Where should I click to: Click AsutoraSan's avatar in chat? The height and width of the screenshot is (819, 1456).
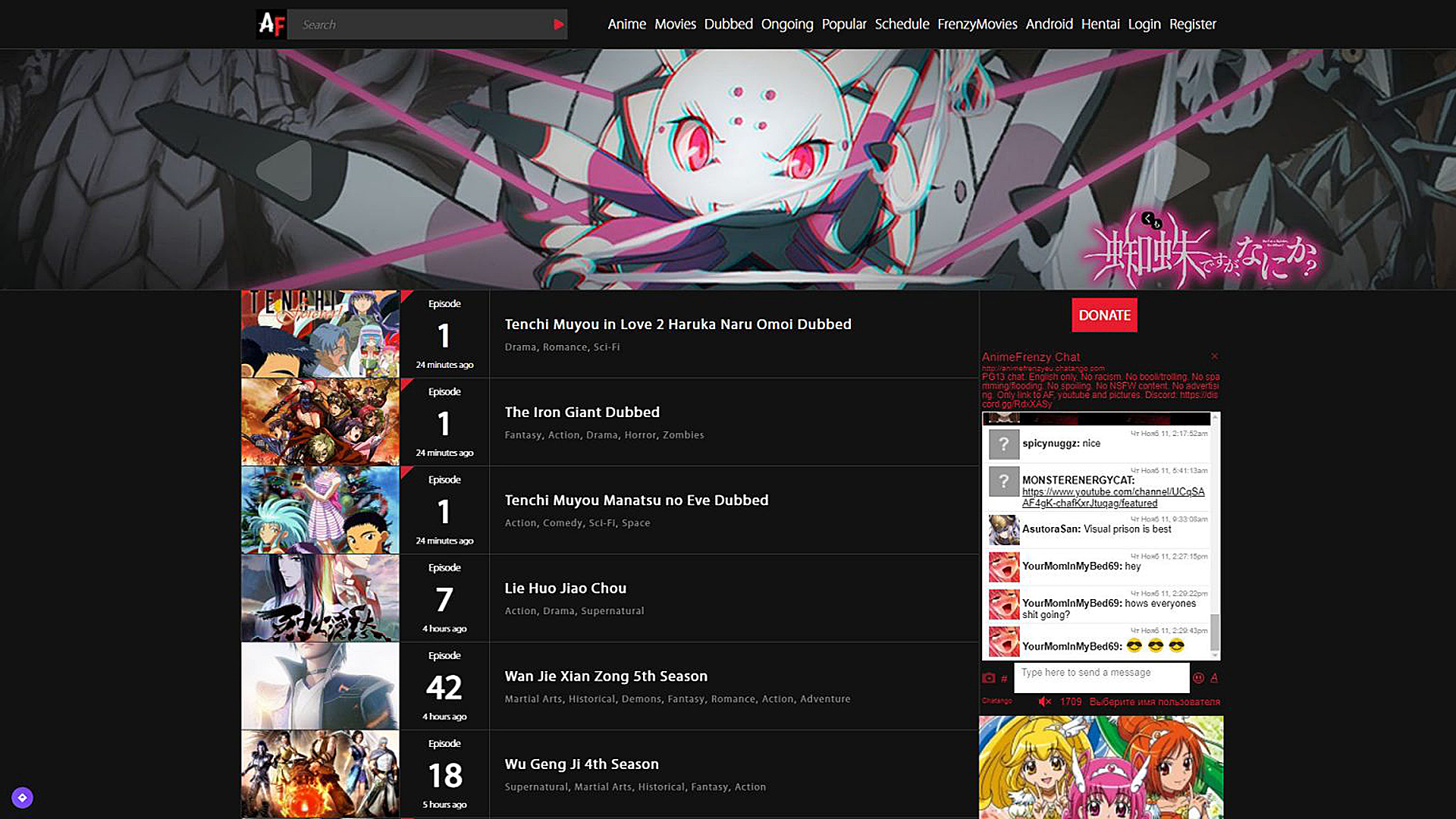click(1003, 530)
